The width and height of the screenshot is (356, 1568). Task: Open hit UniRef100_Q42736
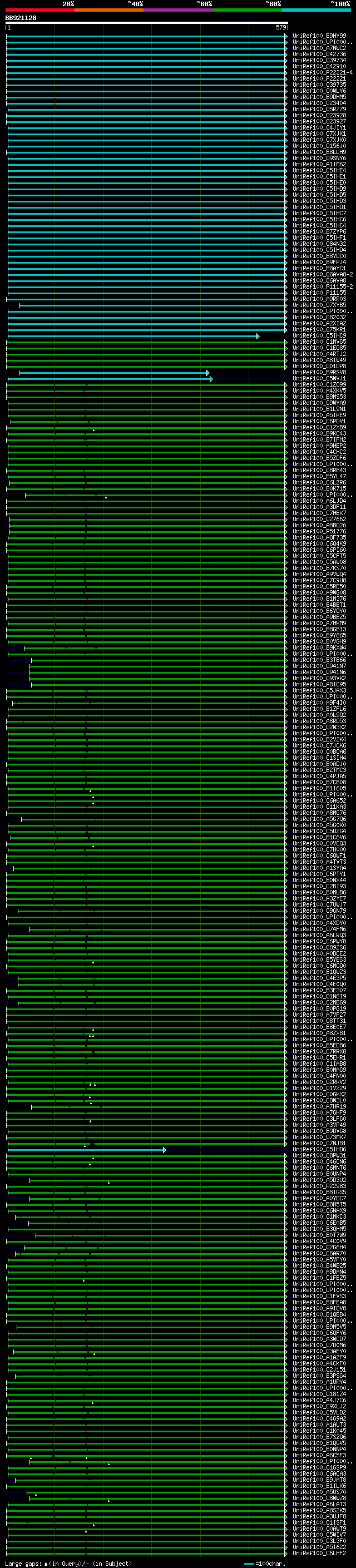[319, 54]
